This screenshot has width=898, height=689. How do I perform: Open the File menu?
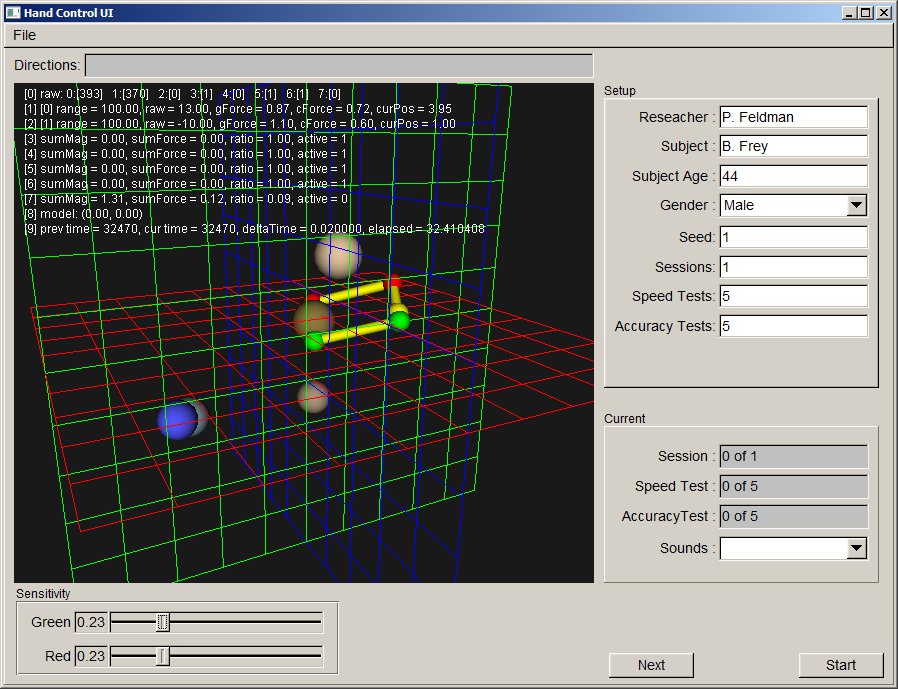24,35
